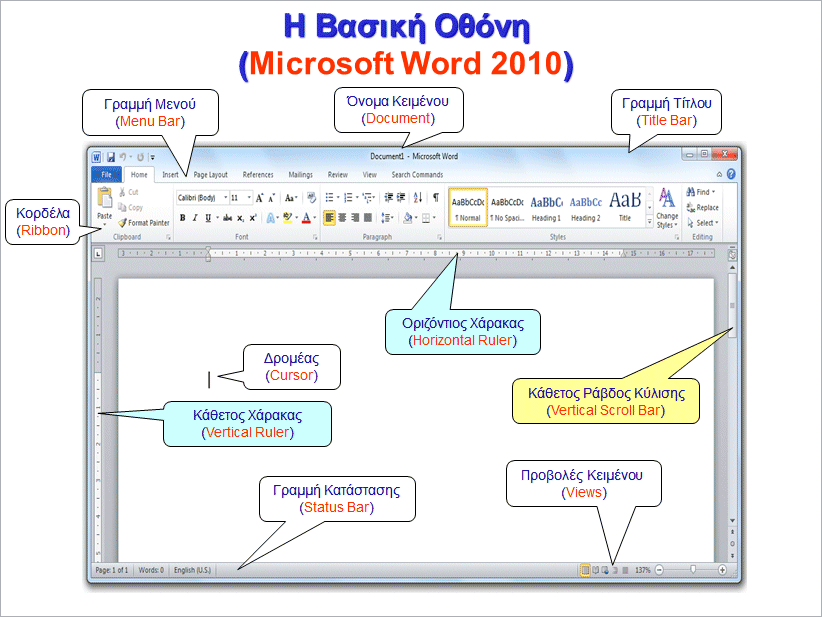Viewport: 822px width, 617px height.
Task: Open the Paragraph dialog launcher
Action: point(439,237)
